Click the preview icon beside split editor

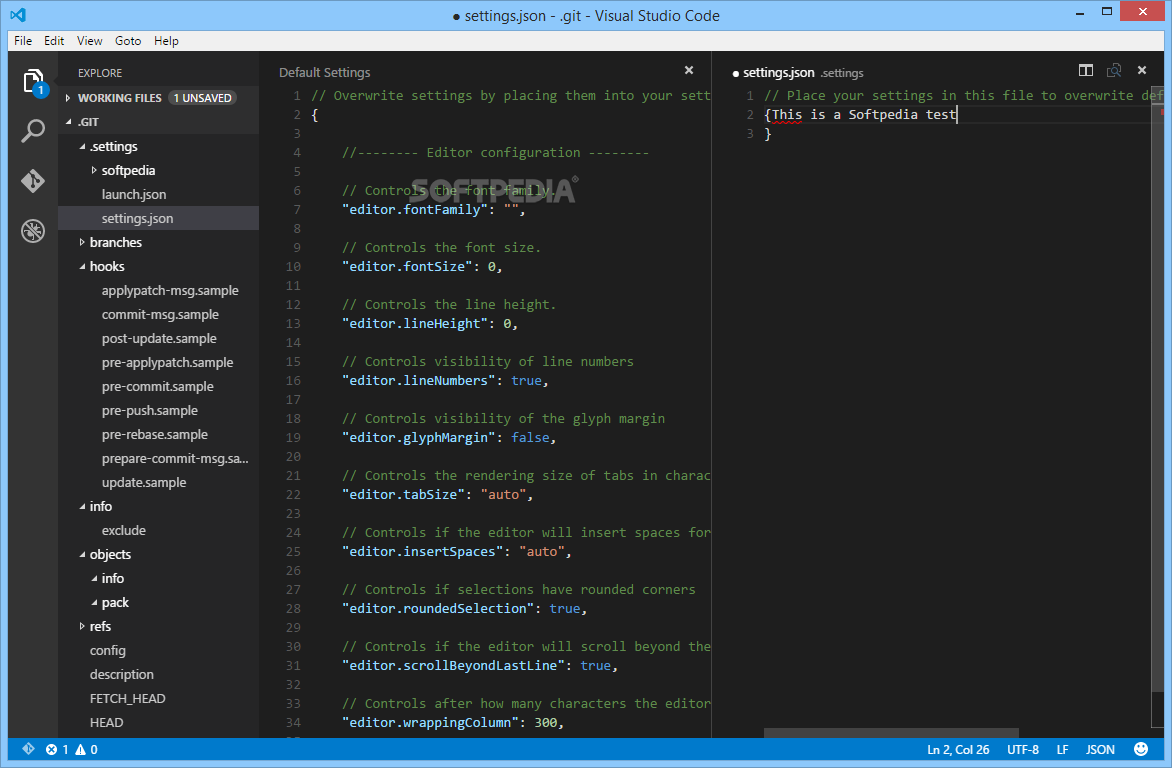[x=1114, y=70]
